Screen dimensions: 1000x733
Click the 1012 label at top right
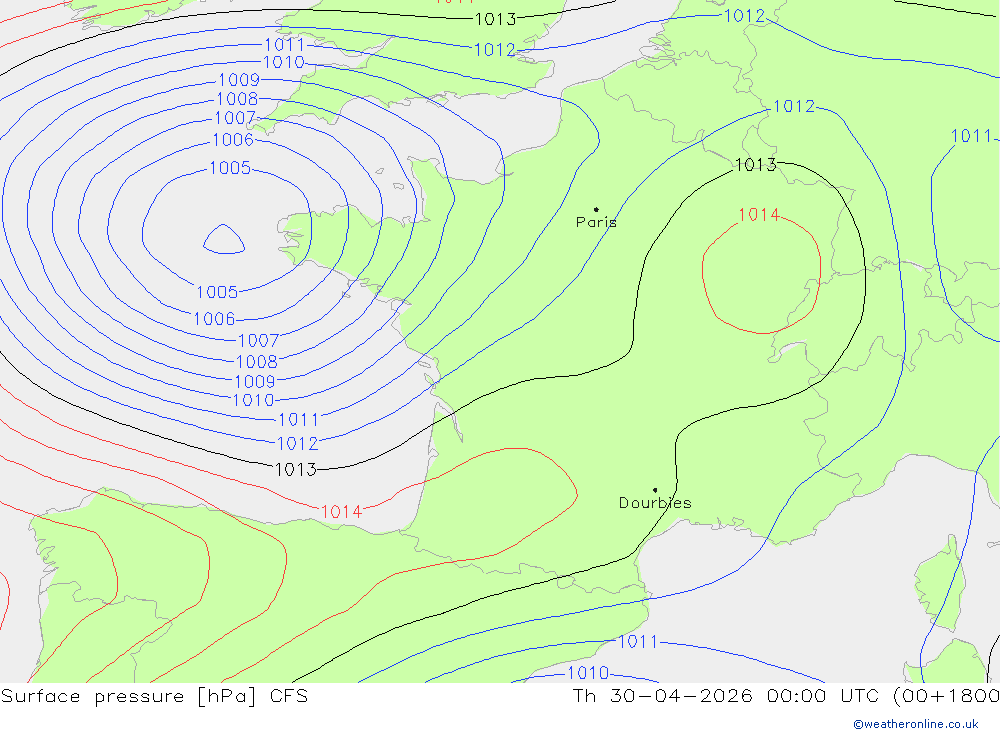744,16
